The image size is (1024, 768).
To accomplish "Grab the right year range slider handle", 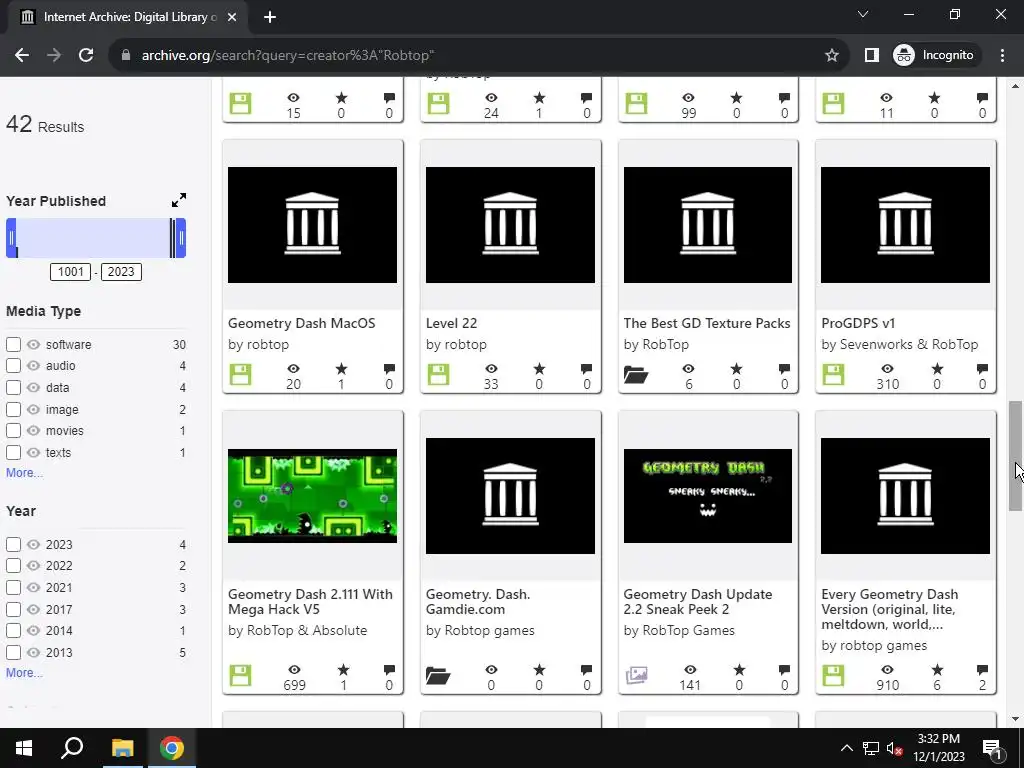I will tap(181, 238).
